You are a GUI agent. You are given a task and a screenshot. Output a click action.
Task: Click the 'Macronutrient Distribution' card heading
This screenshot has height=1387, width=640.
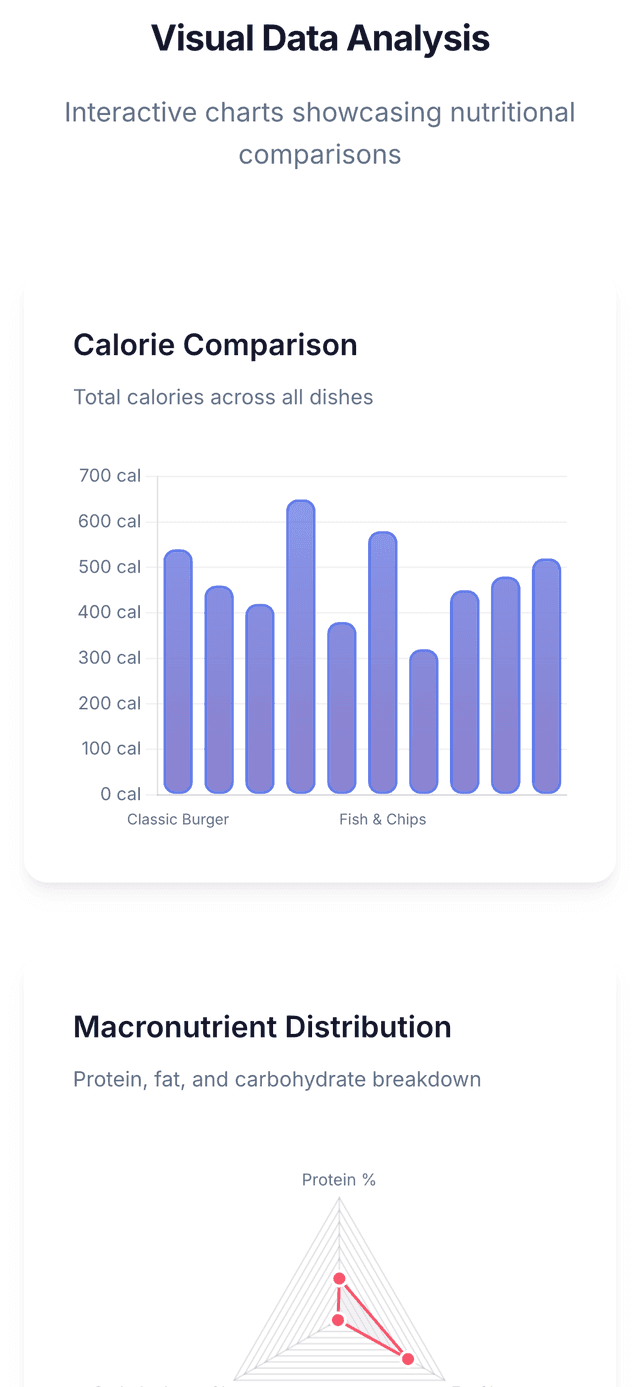click(x=262, y=1027)
